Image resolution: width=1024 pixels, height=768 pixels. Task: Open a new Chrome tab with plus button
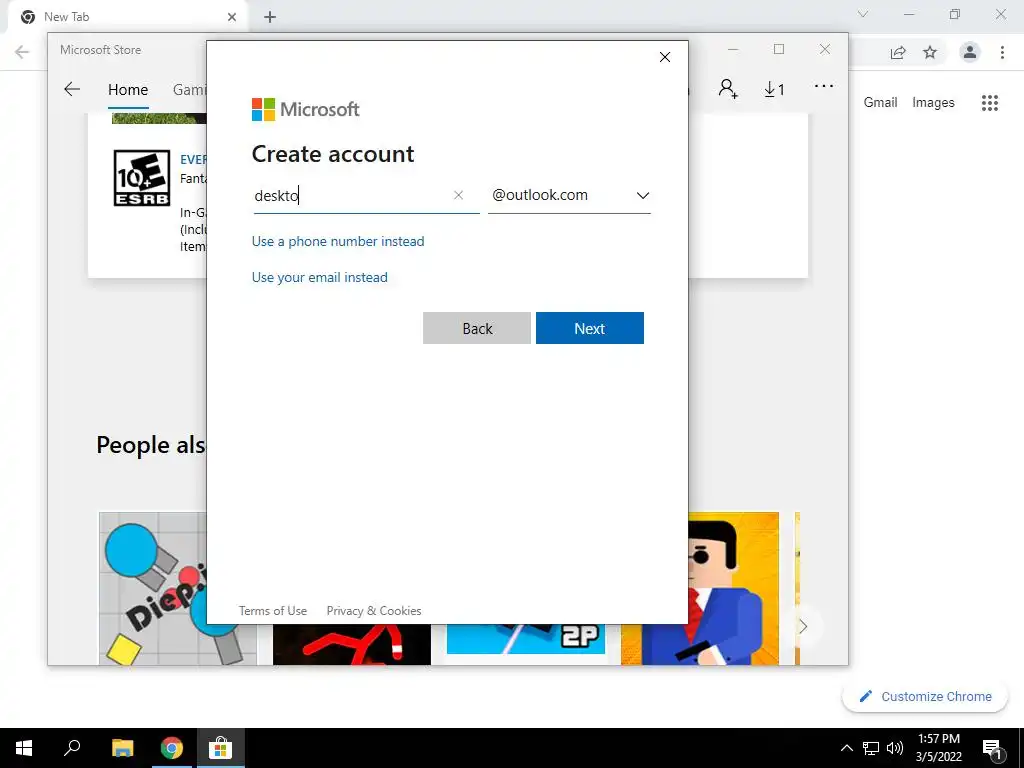coord(270,17)
